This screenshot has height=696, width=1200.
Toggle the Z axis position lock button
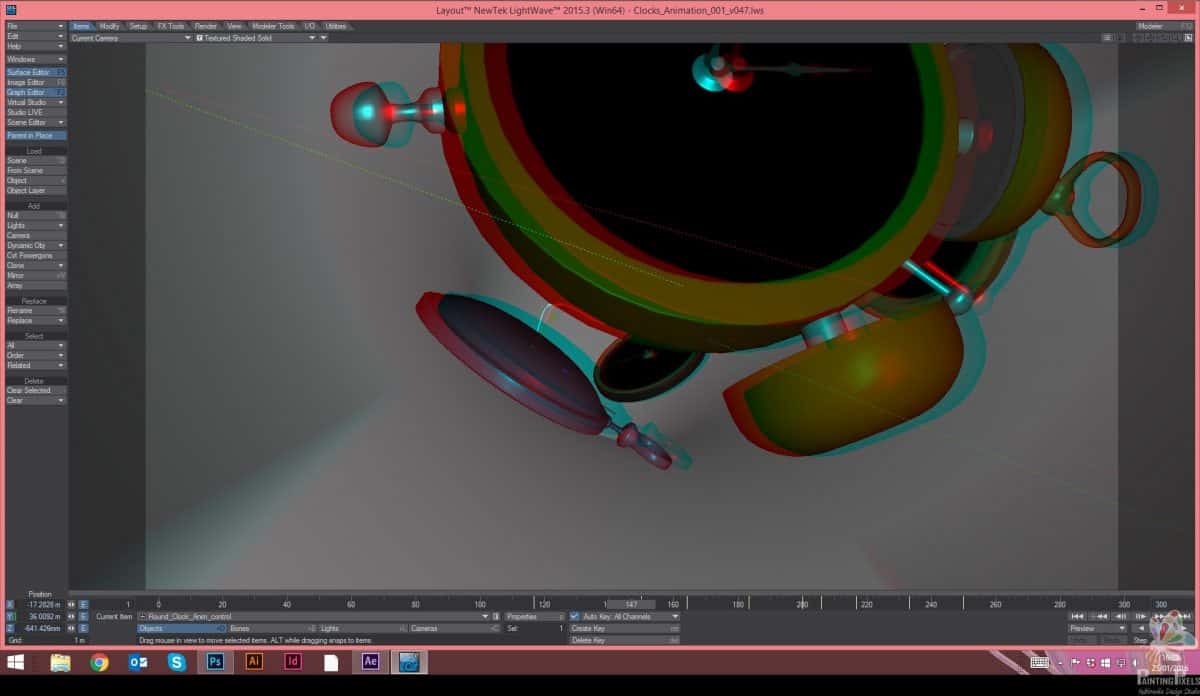[11, 628]
